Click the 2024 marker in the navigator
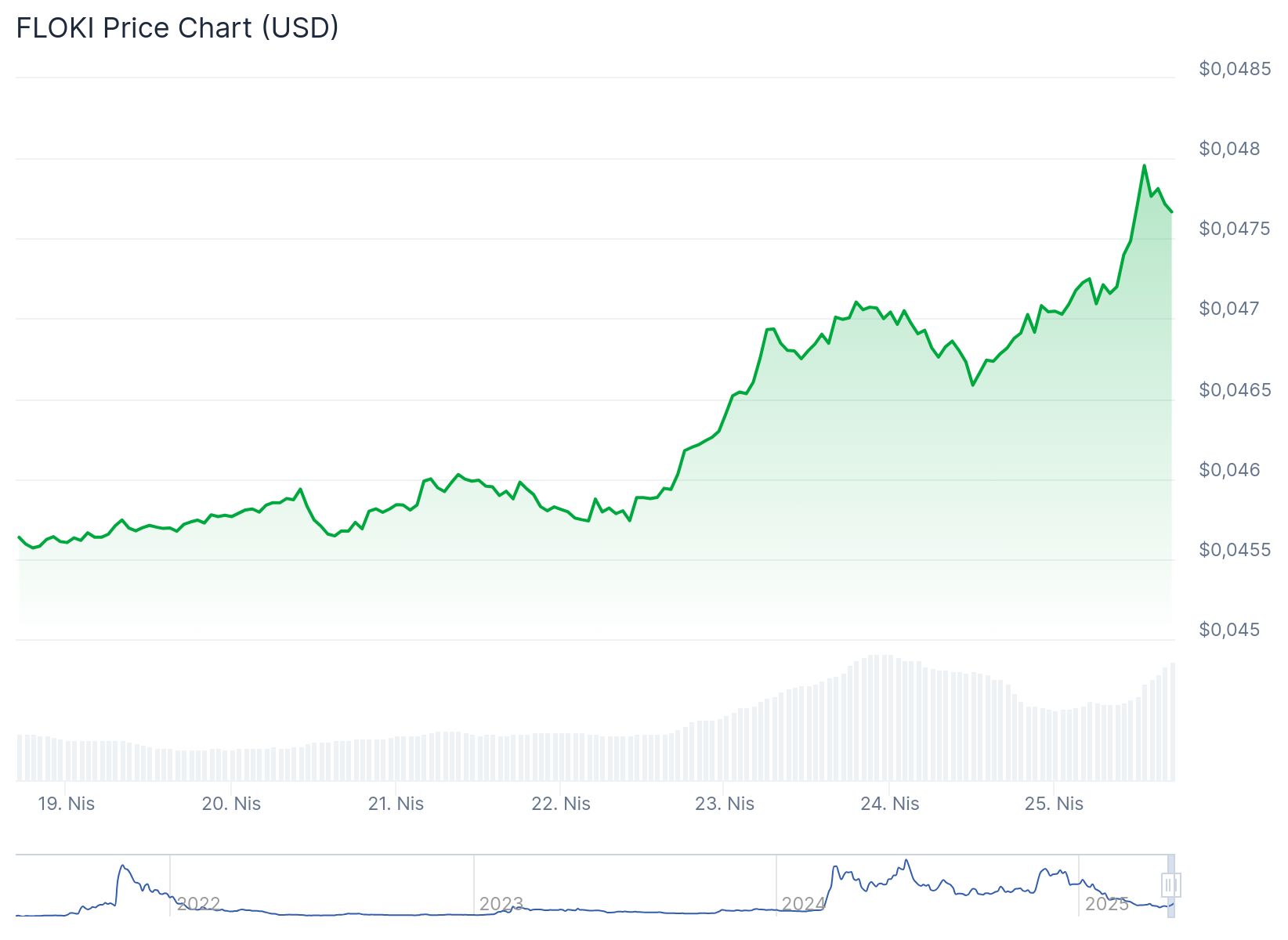The width and height of the screenshot is (1288, 940). [804, 904]
